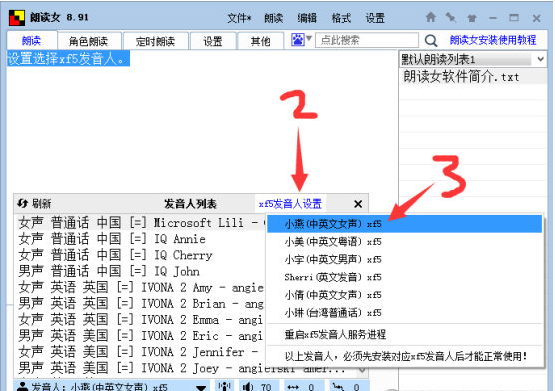Choose 小美(中英文粤语) xf5 from menu
This screenshot has height=391, width=555.
point(404,242)
